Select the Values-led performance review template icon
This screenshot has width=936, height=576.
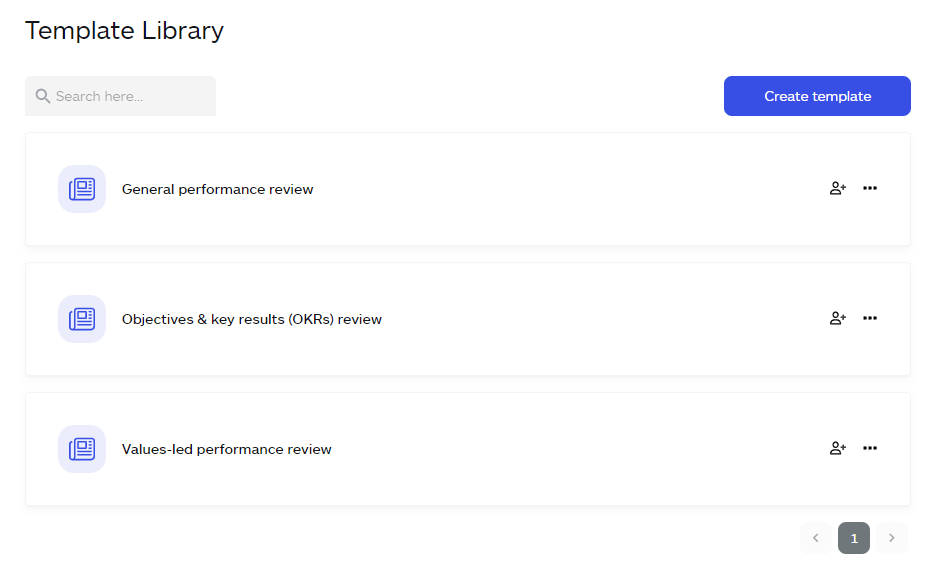[81, 448]
